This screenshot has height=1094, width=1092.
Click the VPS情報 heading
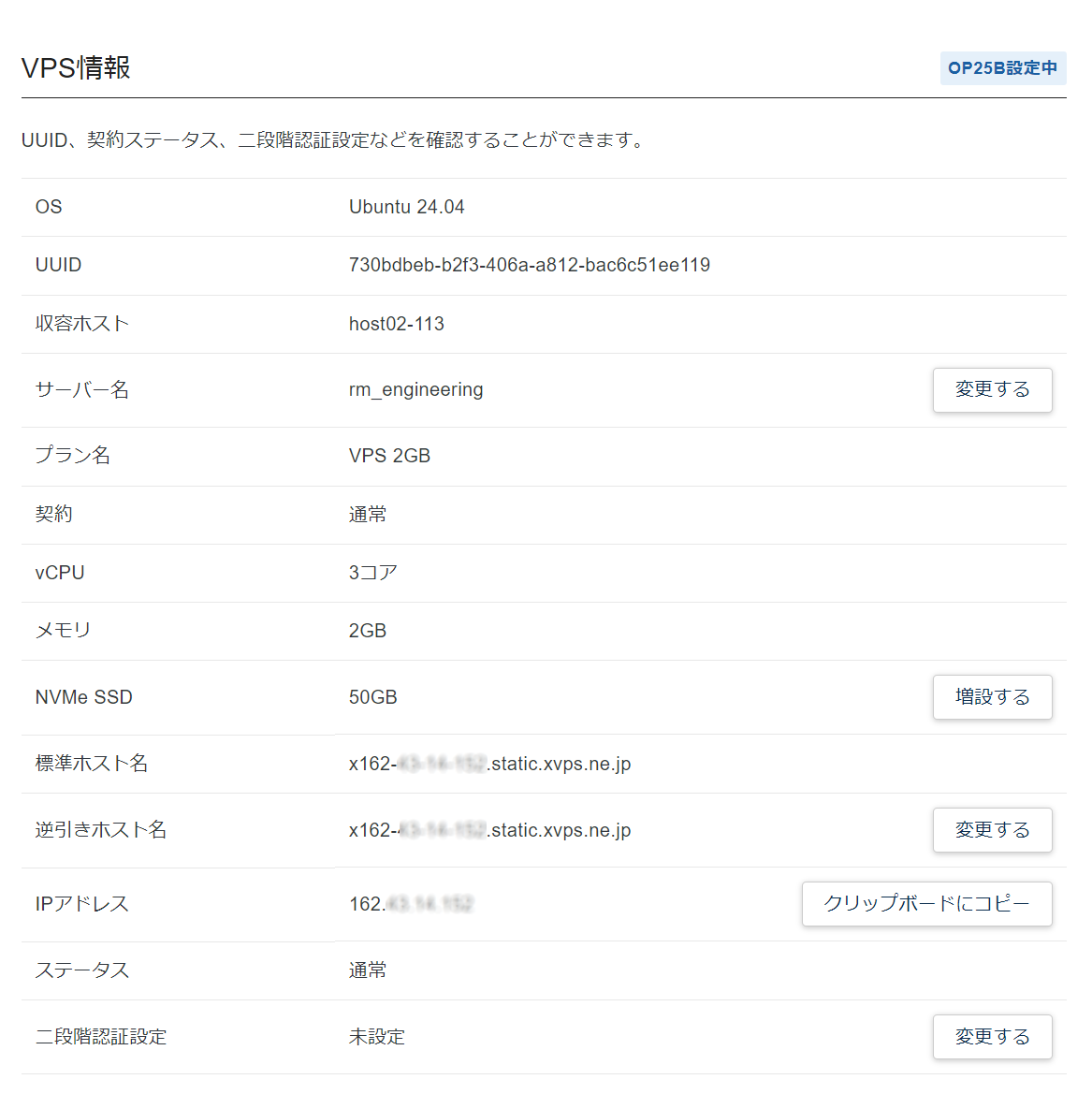(x=76, y=67)
